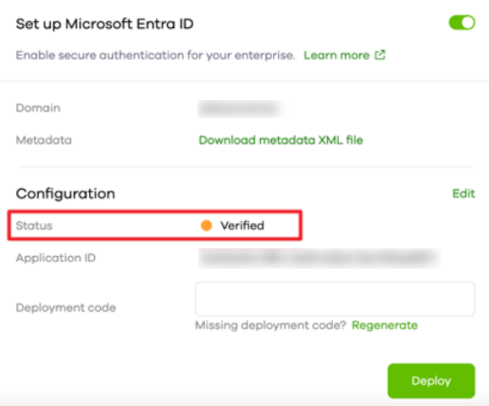The image size is (489, 406).
Task: Click the orange status dot indicator
Action: click(206, 225)
